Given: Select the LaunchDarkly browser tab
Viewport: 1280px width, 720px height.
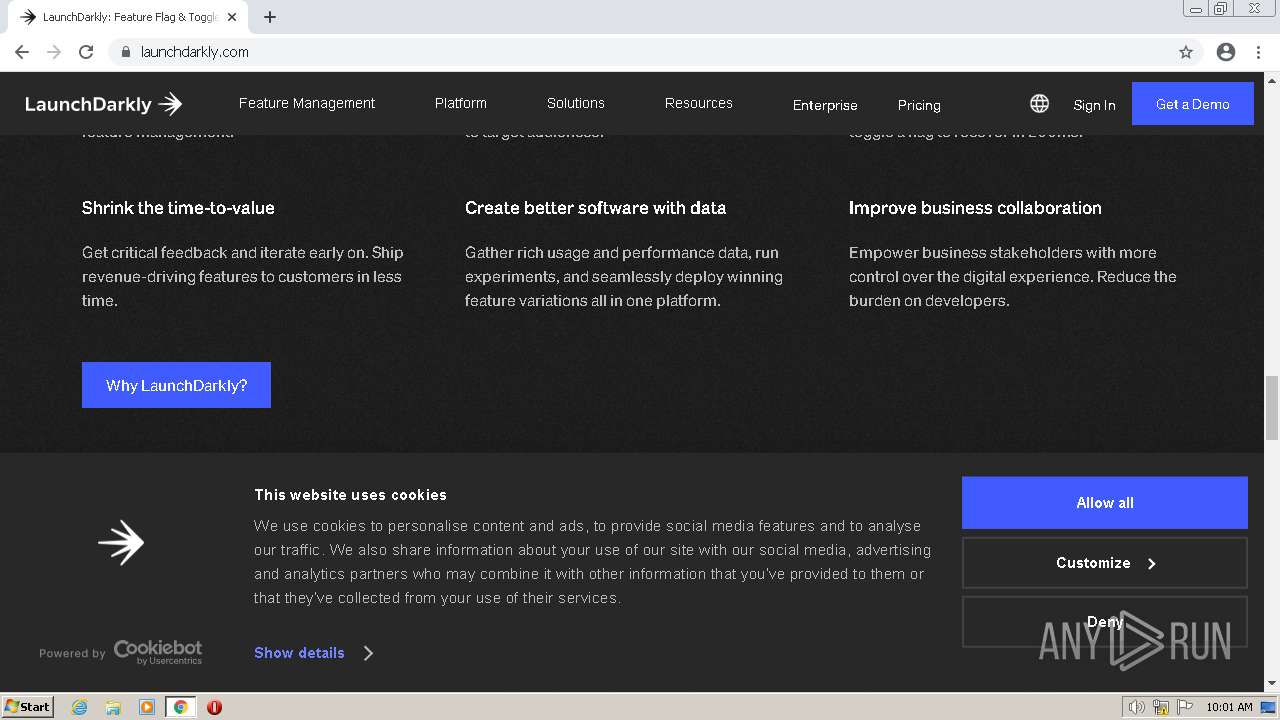Looking at the screenshot, I should [x=129, y=17].
